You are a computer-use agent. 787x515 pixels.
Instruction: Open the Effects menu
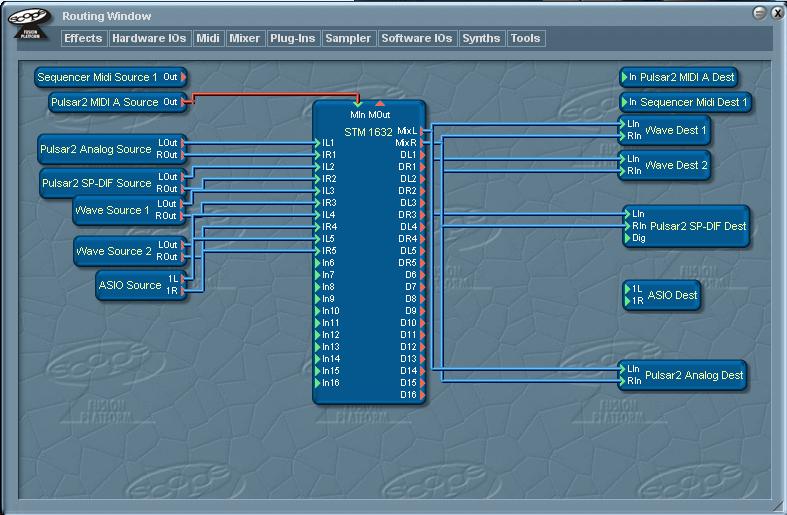coord(83,38)
